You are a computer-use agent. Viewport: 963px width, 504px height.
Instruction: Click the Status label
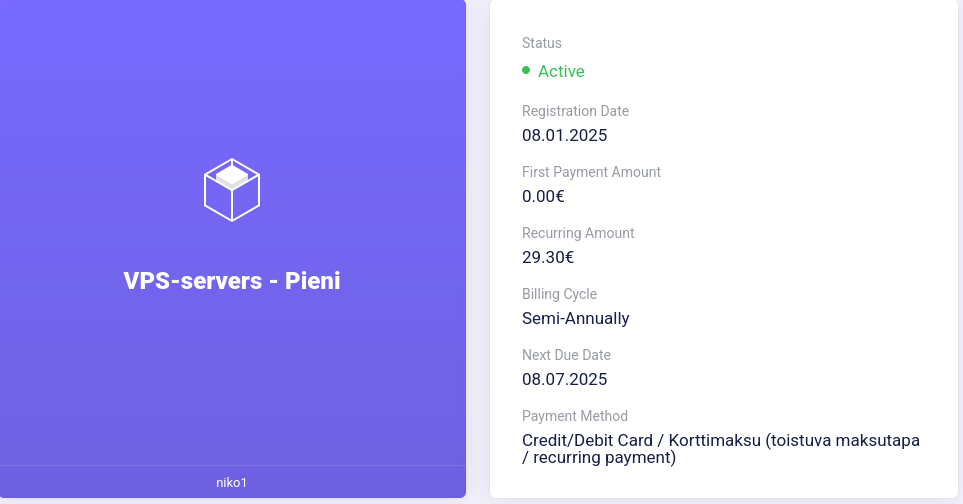[542, 43]
